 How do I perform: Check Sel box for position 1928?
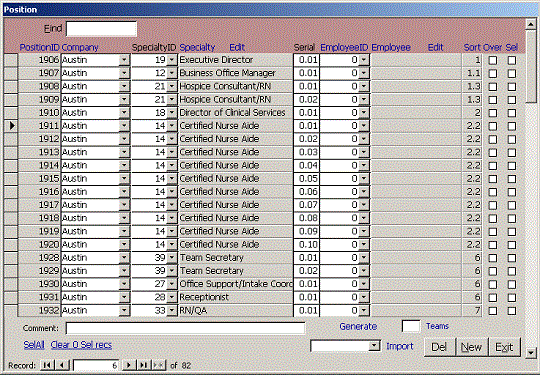[x=512, y=258]
